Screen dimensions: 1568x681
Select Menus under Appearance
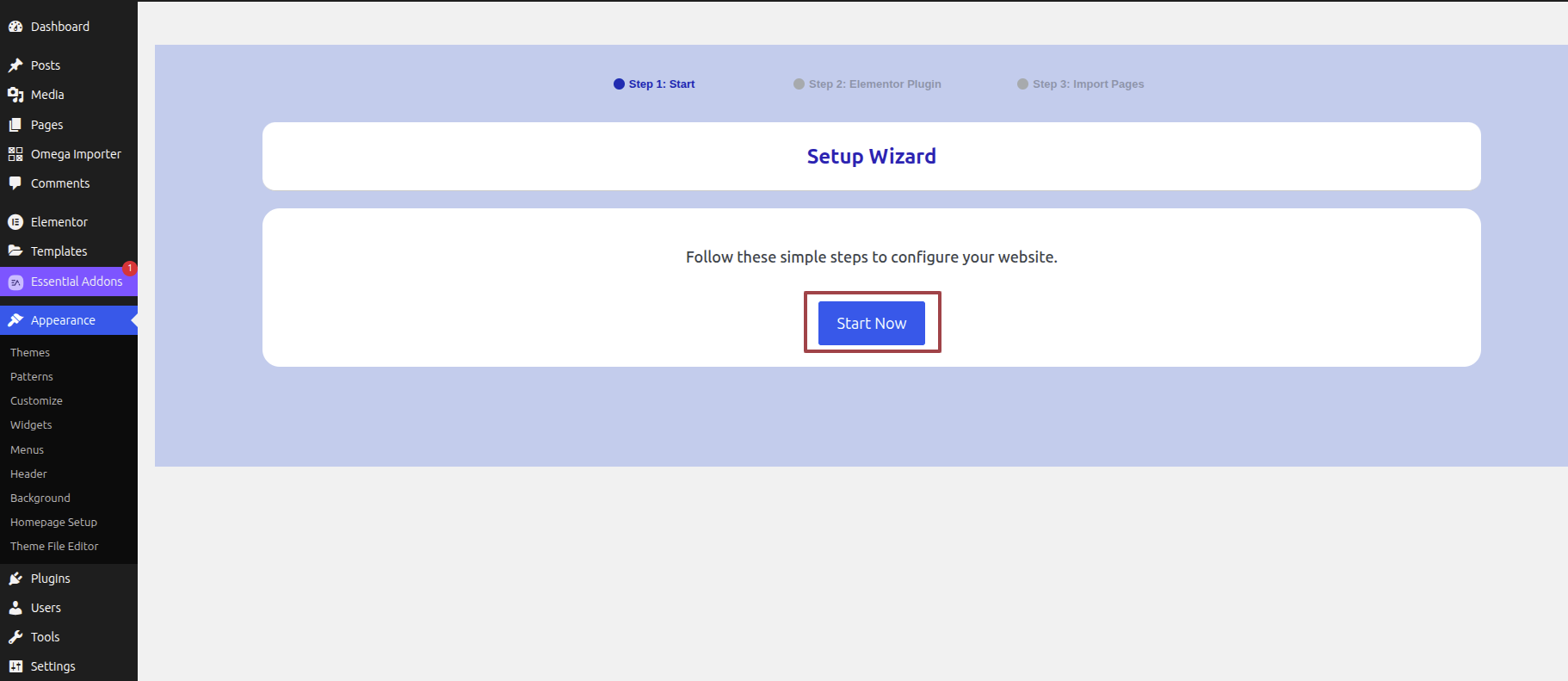pos(27,450)
